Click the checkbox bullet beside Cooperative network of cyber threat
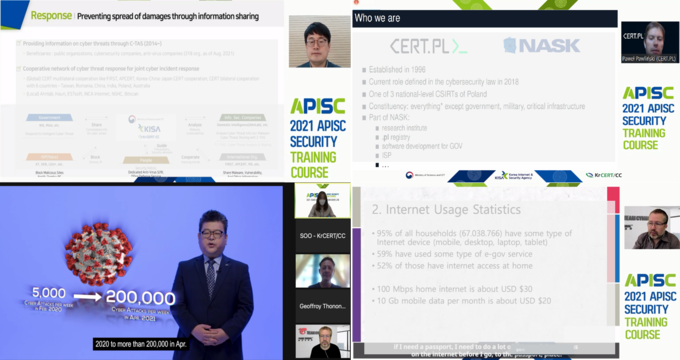 [x=19, y=69]
